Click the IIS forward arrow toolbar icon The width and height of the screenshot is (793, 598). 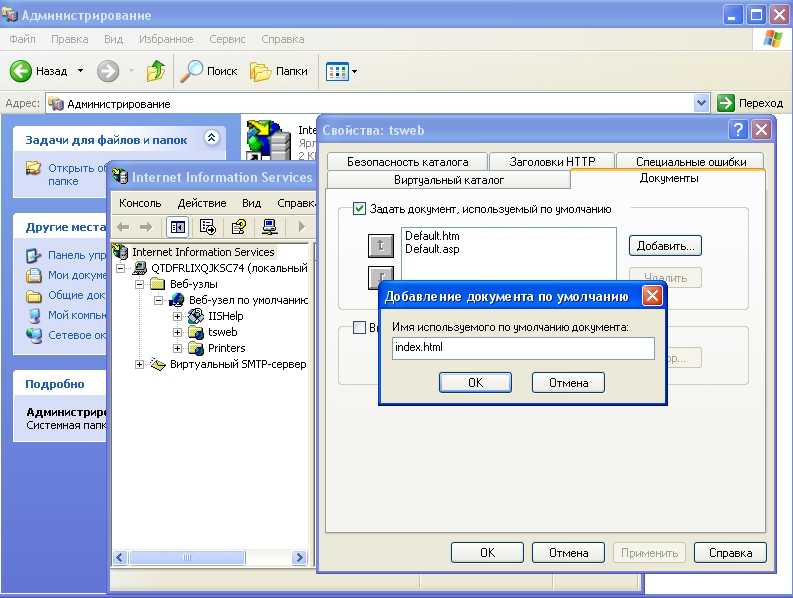point(146,227)
